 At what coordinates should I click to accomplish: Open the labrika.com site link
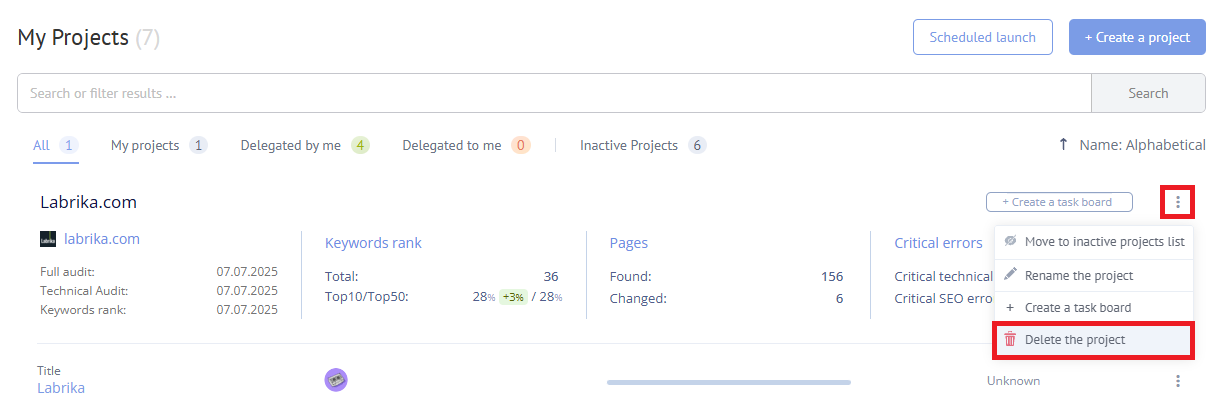click(102, 239)
